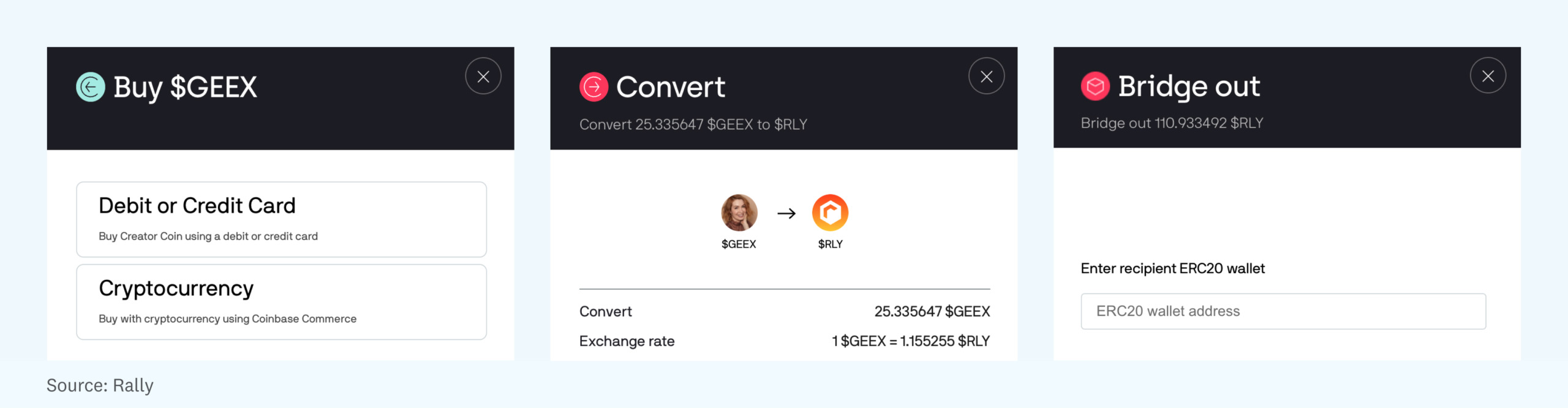
Task: Click the $GEEX creator avatar
Action: click(x=739, y=213)
